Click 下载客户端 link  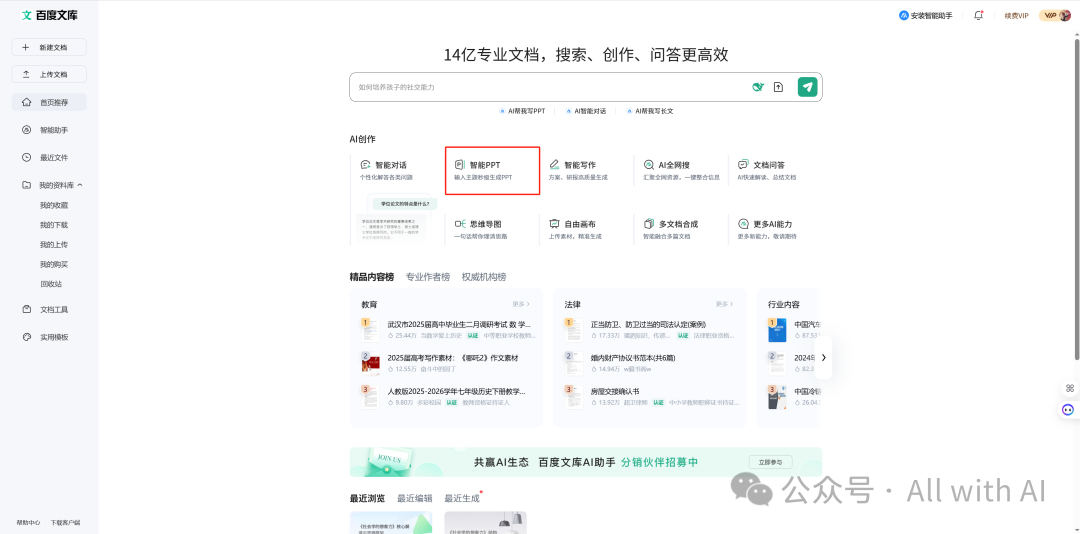pos(65,522)
